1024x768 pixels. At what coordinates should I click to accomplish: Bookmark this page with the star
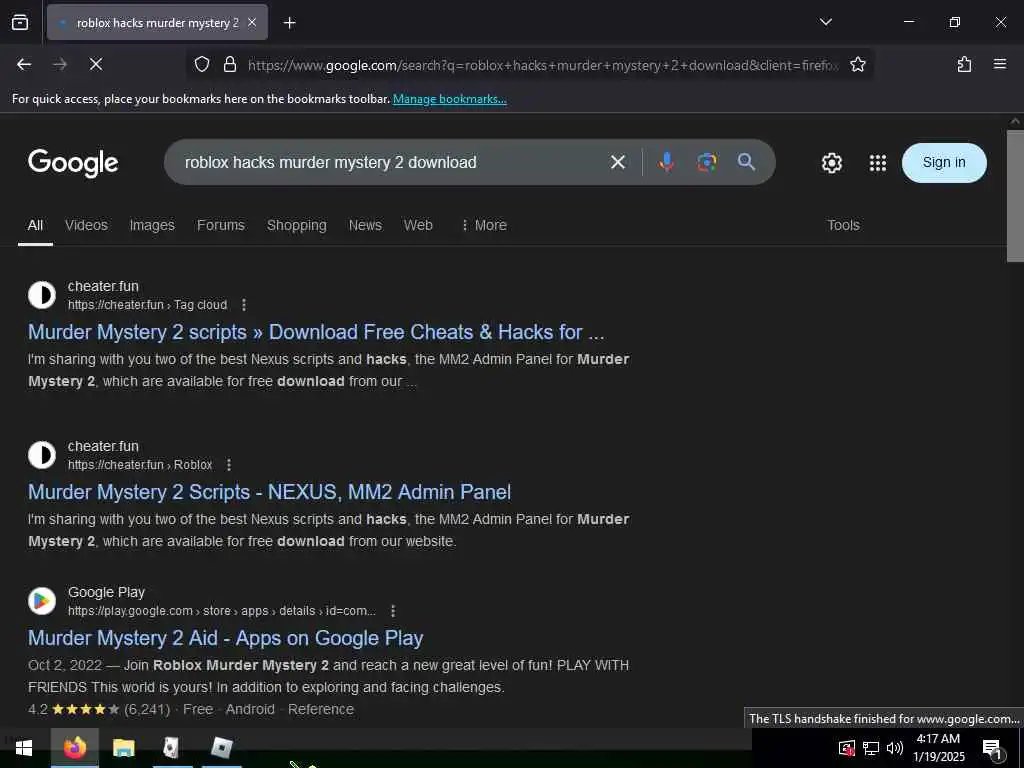pyautogui.click(x=857, y=64)
